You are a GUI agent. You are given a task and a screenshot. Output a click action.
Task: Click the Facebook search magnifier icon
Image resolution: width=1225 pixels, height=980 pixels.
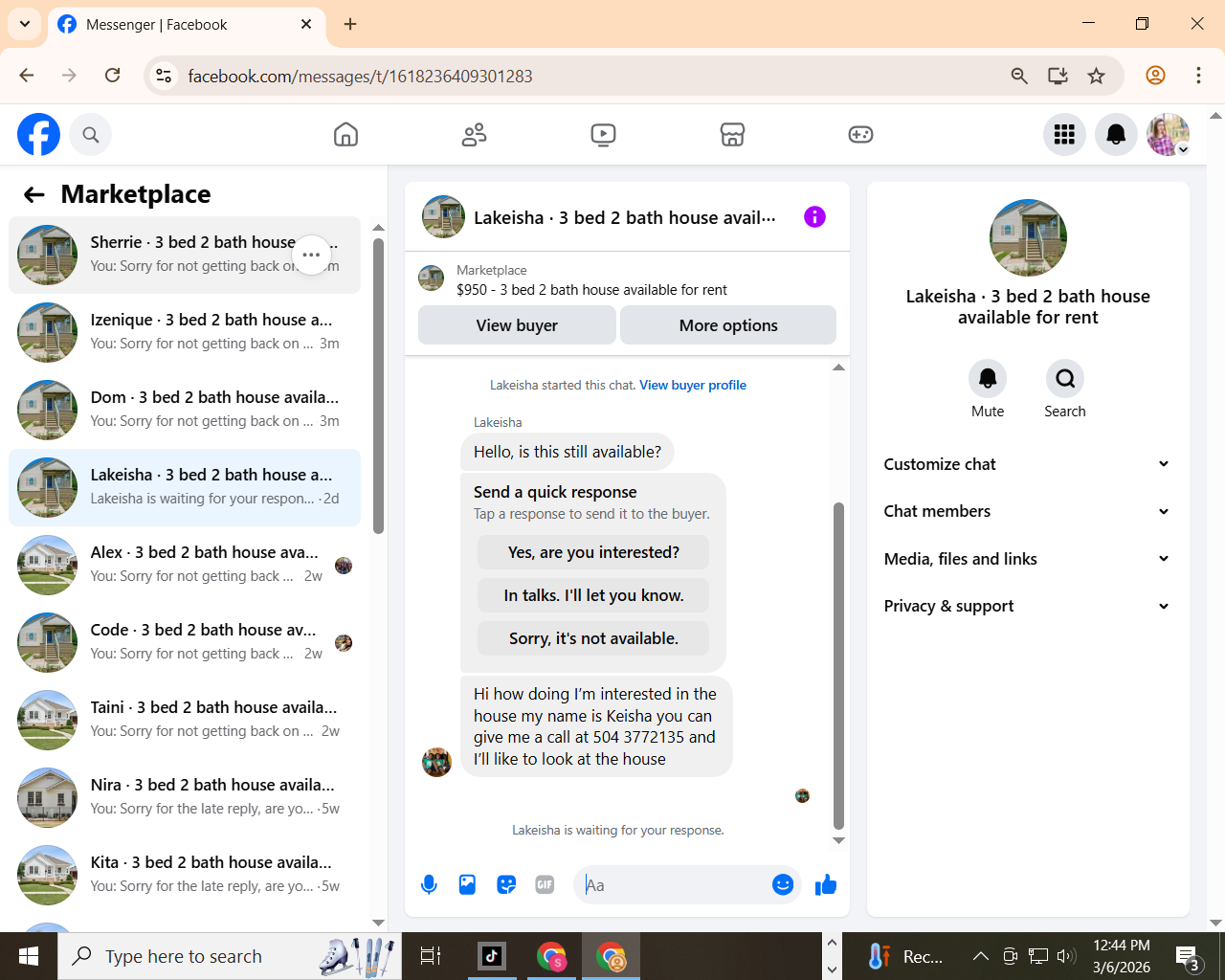click(x=91, y=135)
